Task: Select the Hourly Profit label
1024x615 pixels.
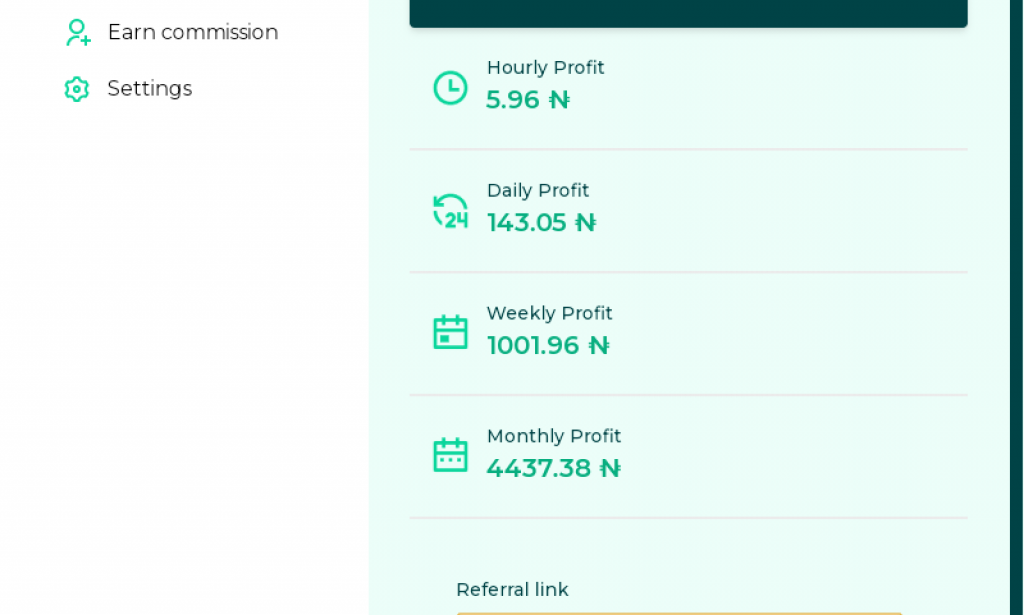Action: [545, 68]
